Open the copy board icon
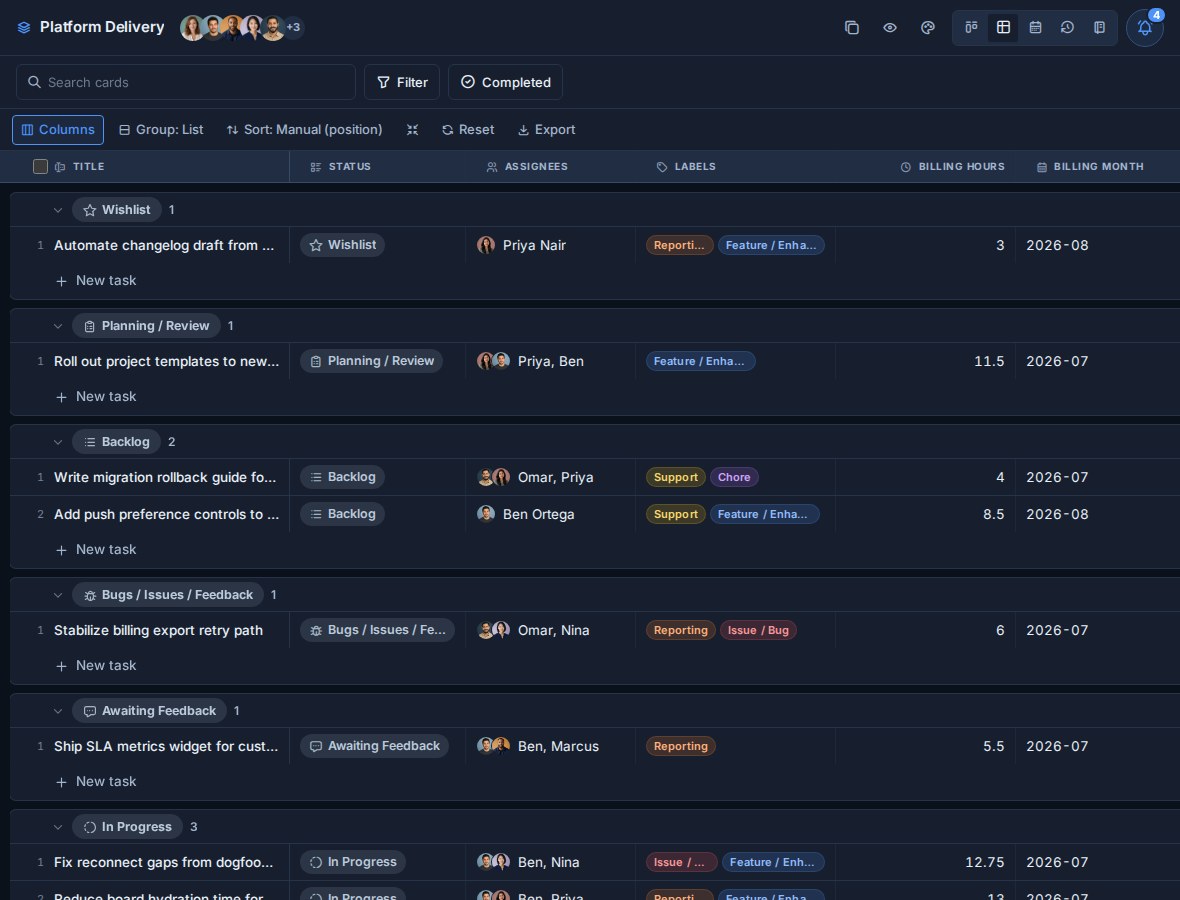The height and width of the screenshot is (900, 1180). [x=852, y=28]
